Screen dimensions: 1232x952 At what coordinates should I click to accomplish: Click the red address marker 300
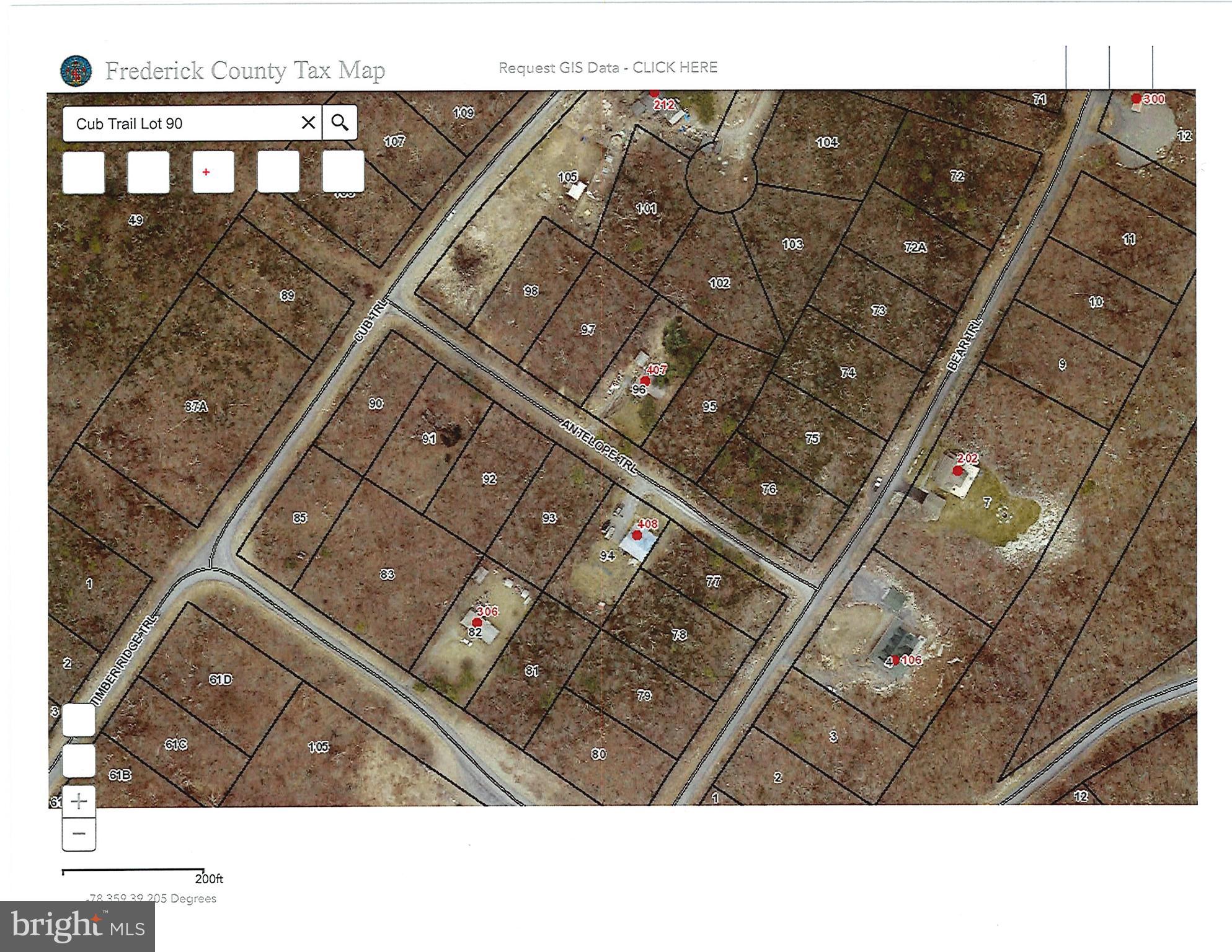(x=1136, y=99)
